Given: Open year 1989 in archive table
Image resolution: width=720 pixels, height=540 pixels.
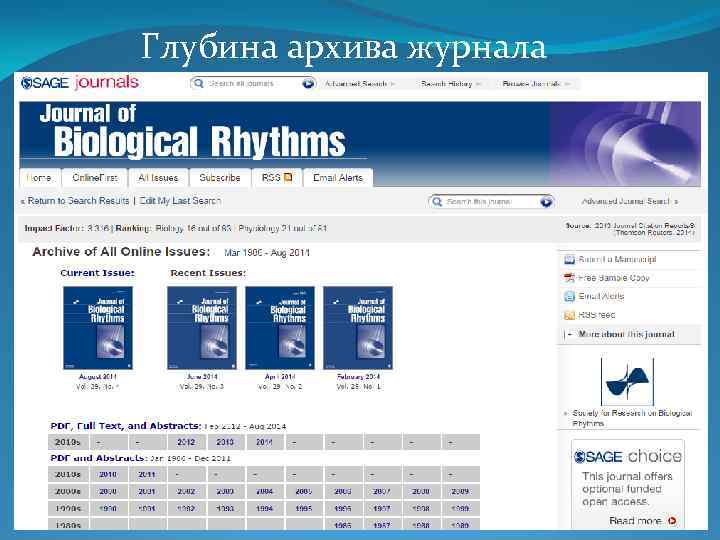Looking at the screenshot, I should (460, 525).
